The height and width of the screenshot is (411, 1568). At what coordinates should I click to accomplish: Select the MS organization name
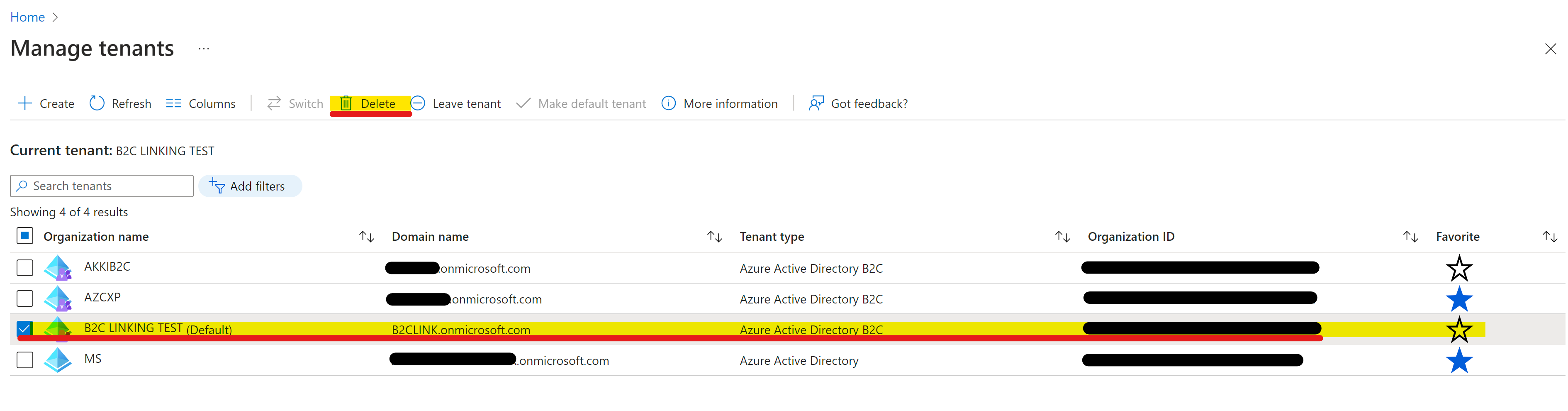tap(93, 359)
